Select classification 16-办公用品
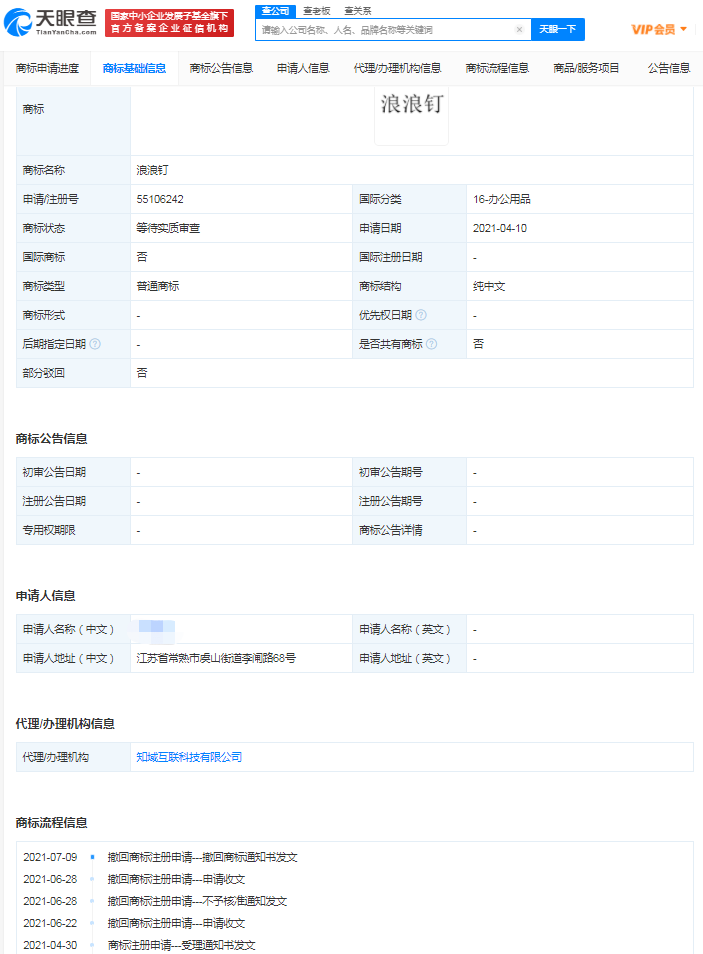 click(x=502, y=199)
